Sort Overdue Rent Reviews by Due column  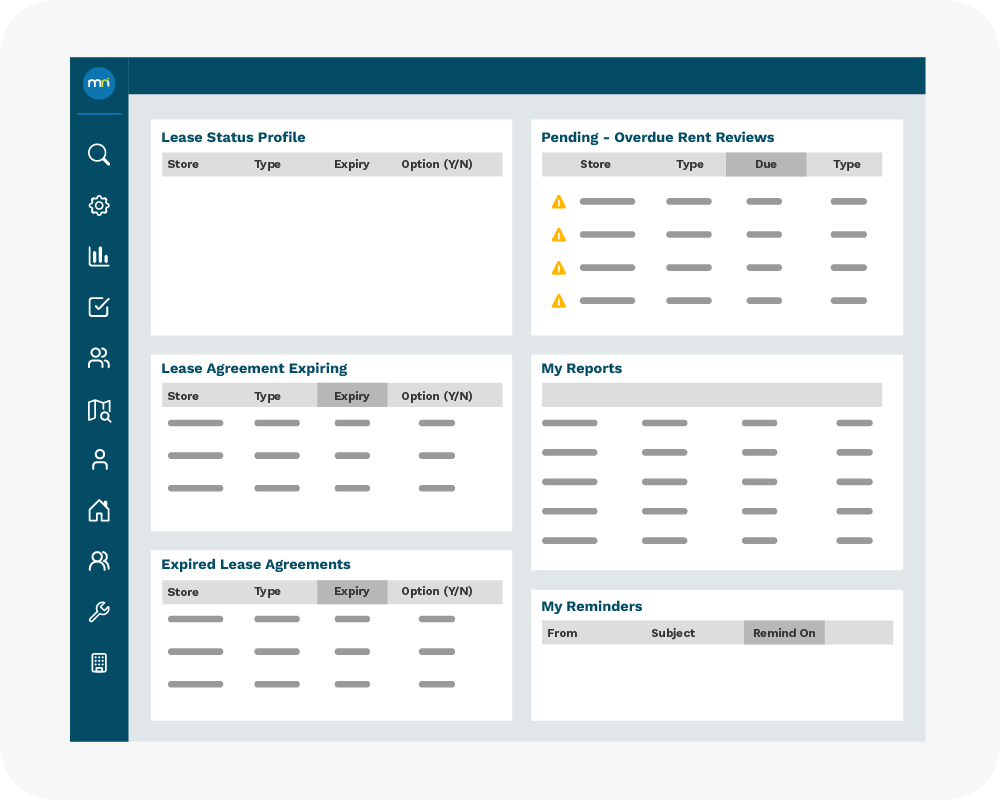point(766,165)
